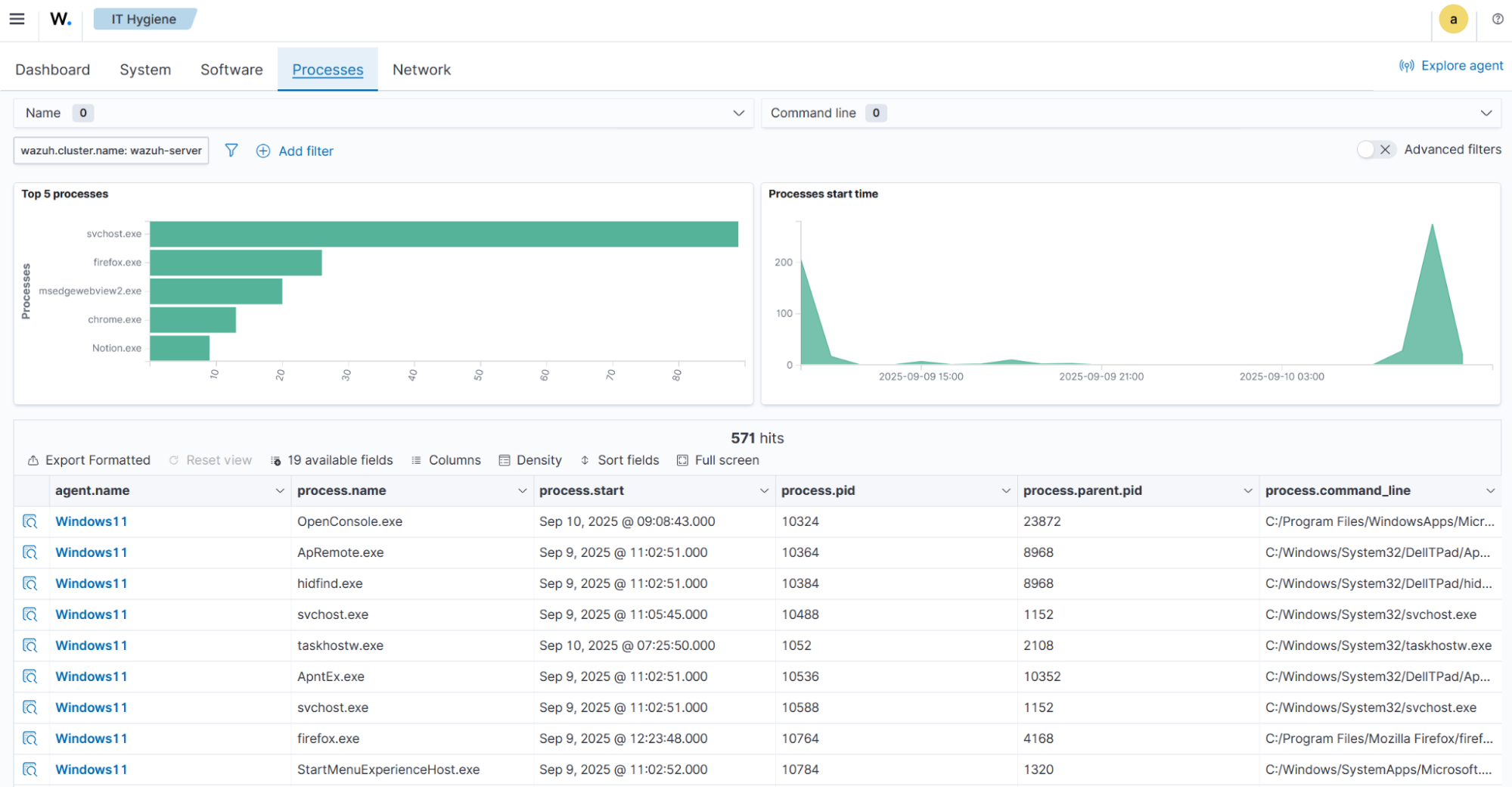The height and width of the screenshot is (787, 1512).
Task: Inspect the taskhostw.exe row details icon
Action: (30, 645)
